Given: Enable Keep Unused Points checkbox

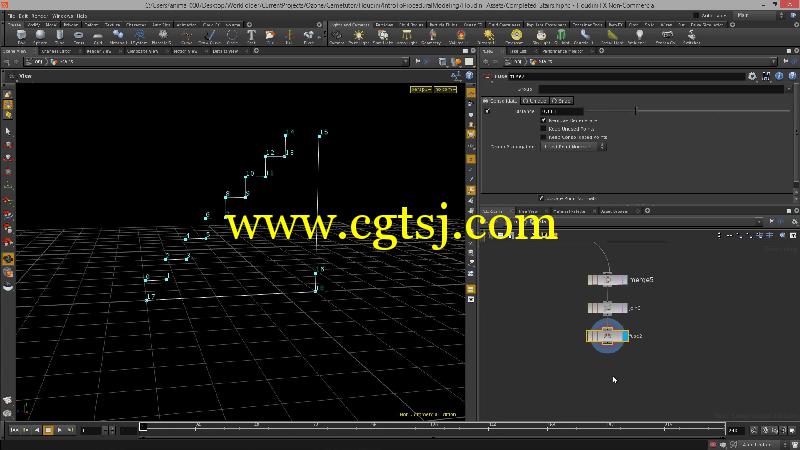Looking at the screenshot, I should click(x=543, y=129).
